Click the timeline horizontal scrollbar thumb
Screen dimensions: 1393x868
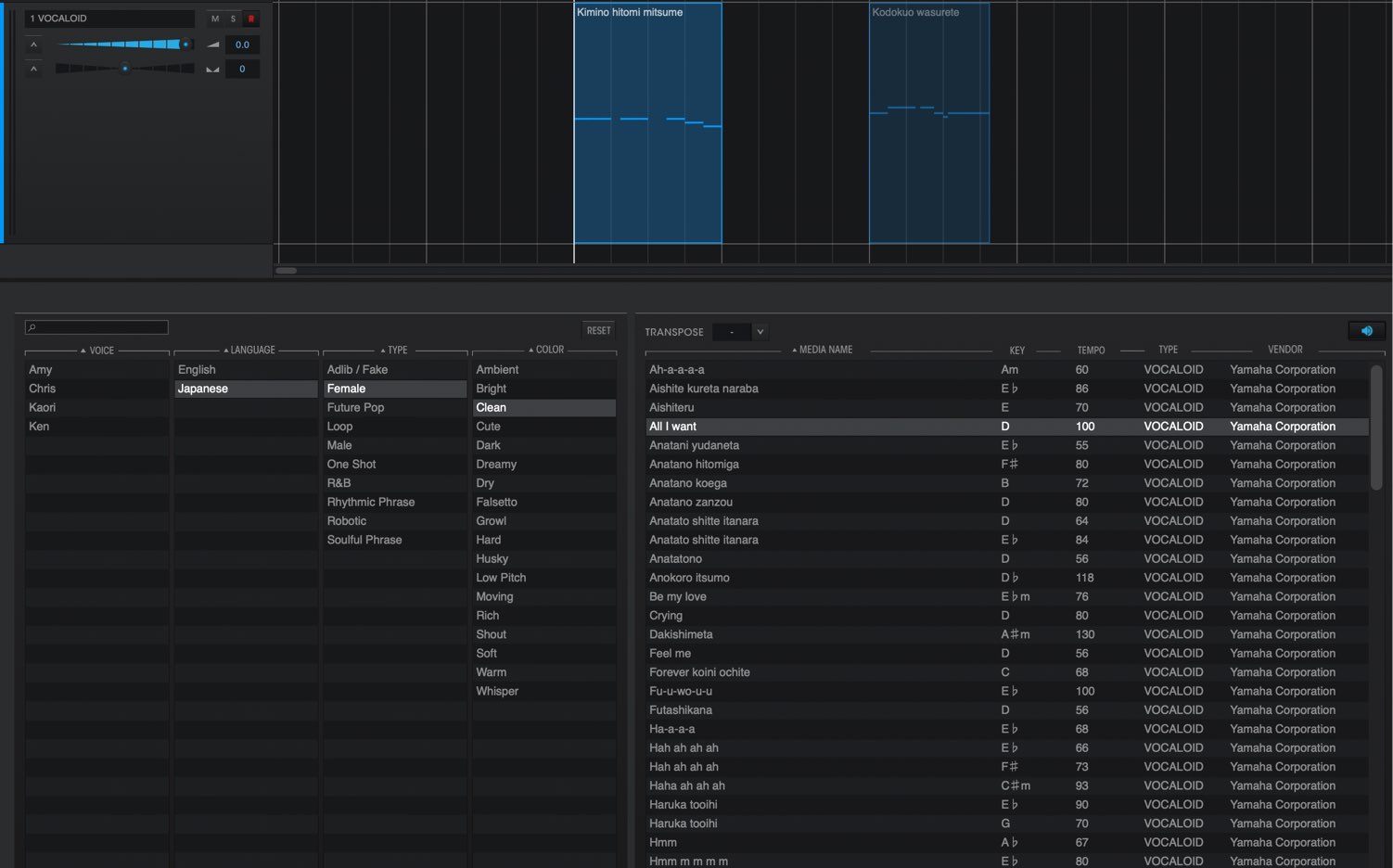tap(287, 271)
